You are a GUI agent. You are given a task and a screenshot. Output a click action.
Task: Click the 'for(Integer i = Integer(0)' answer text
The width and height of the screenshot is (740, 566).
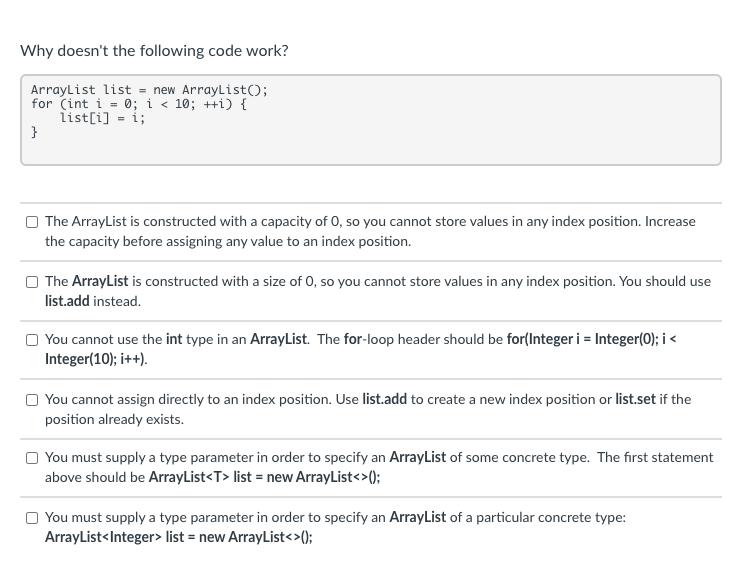coord(361,349)
